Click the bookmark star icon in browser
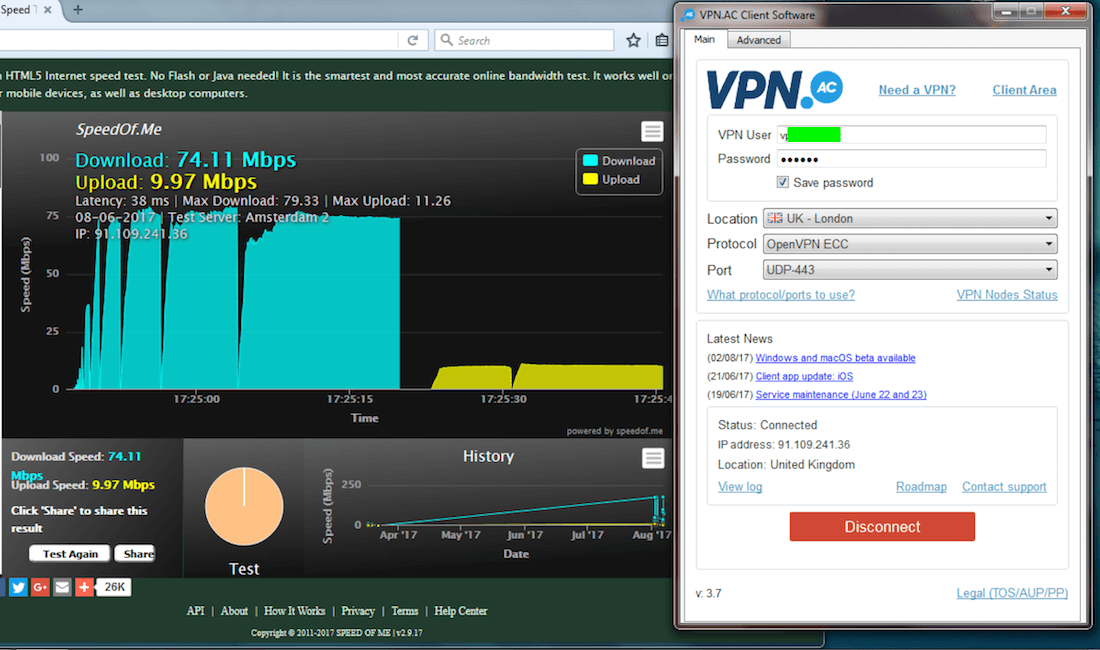1100x650 pixels. (x=633, y=40)
